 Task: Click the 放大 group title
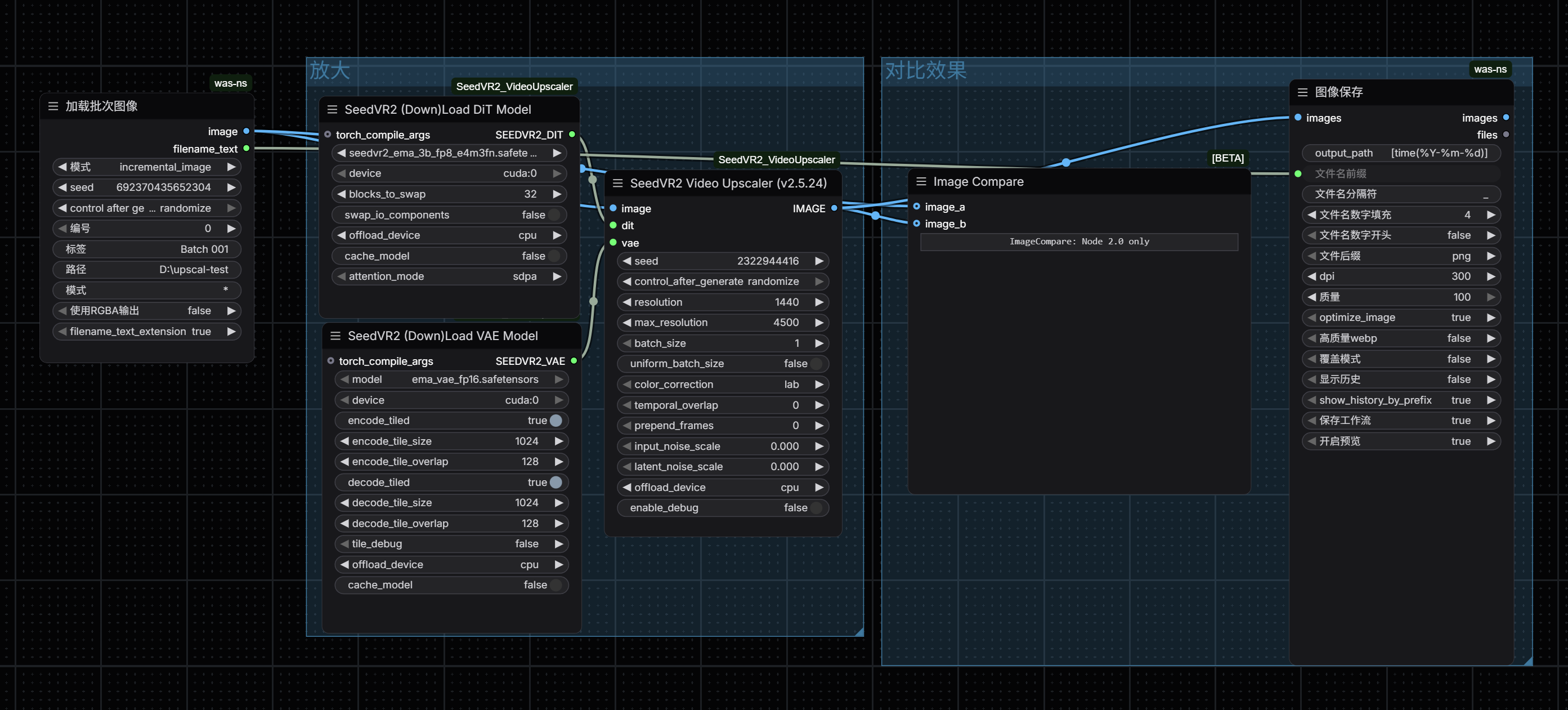[329, 70]
